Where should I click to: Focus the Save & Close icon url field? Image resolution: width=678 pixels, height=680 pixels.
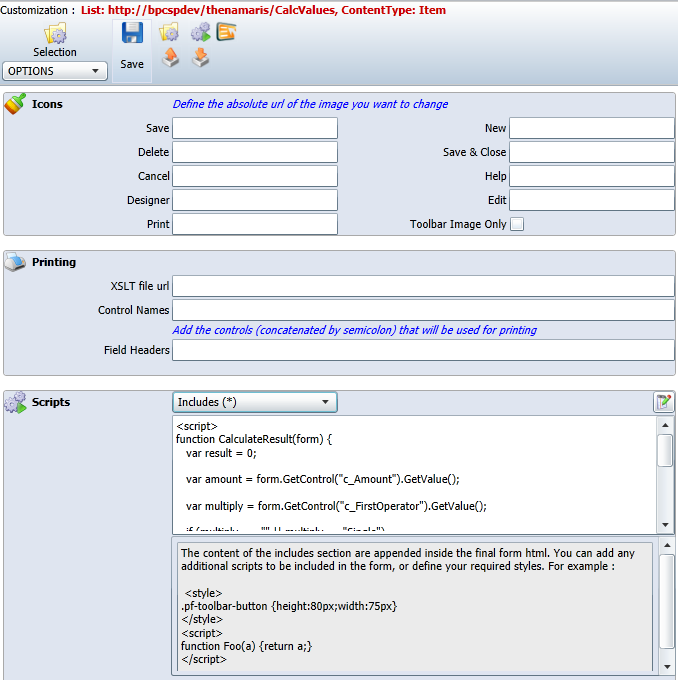tap(592, 152)
